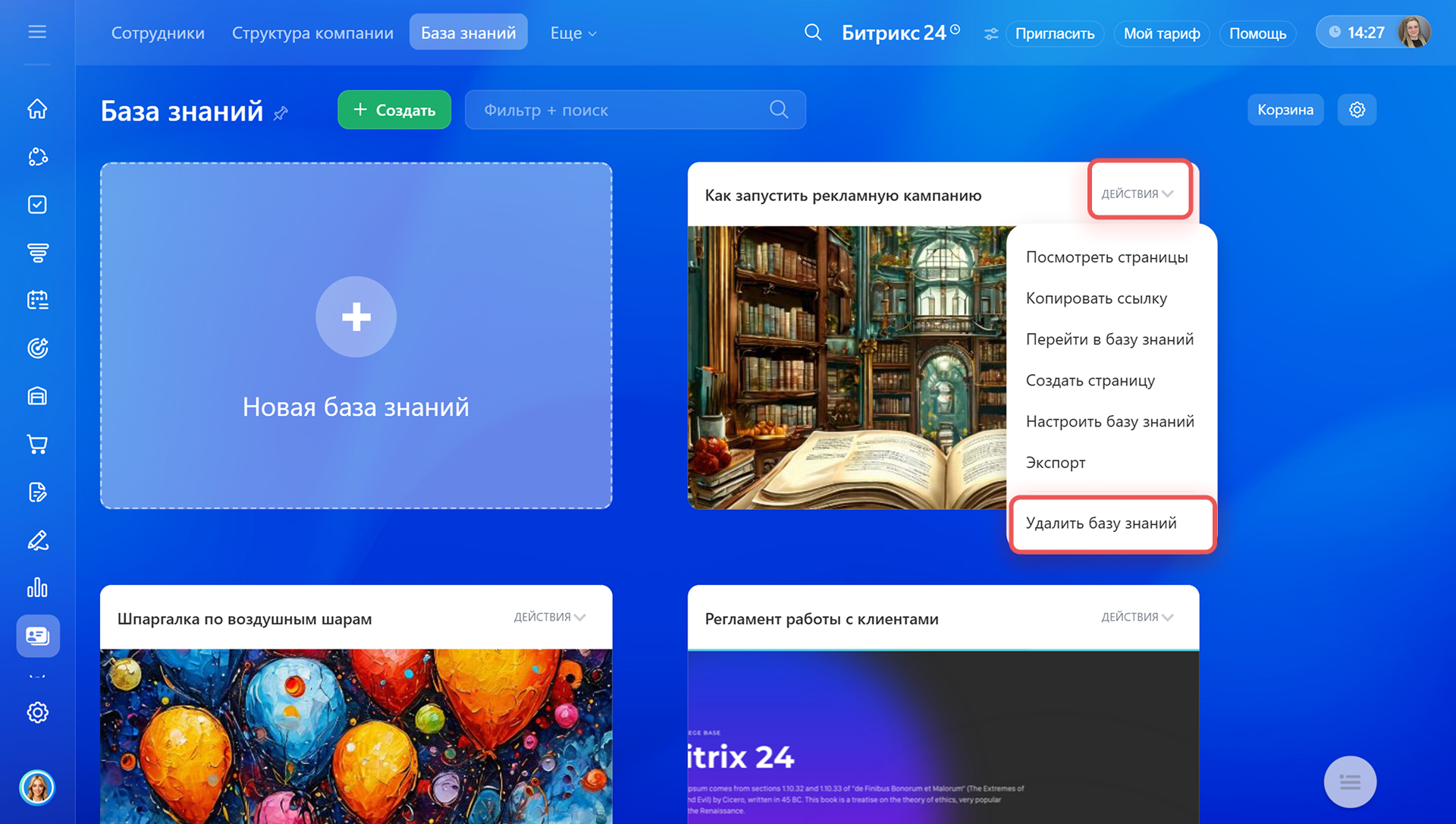Viewport: 1456px width, 824px height.
Task: Open the calendar icon in sidebar
Action: point(37,300)
